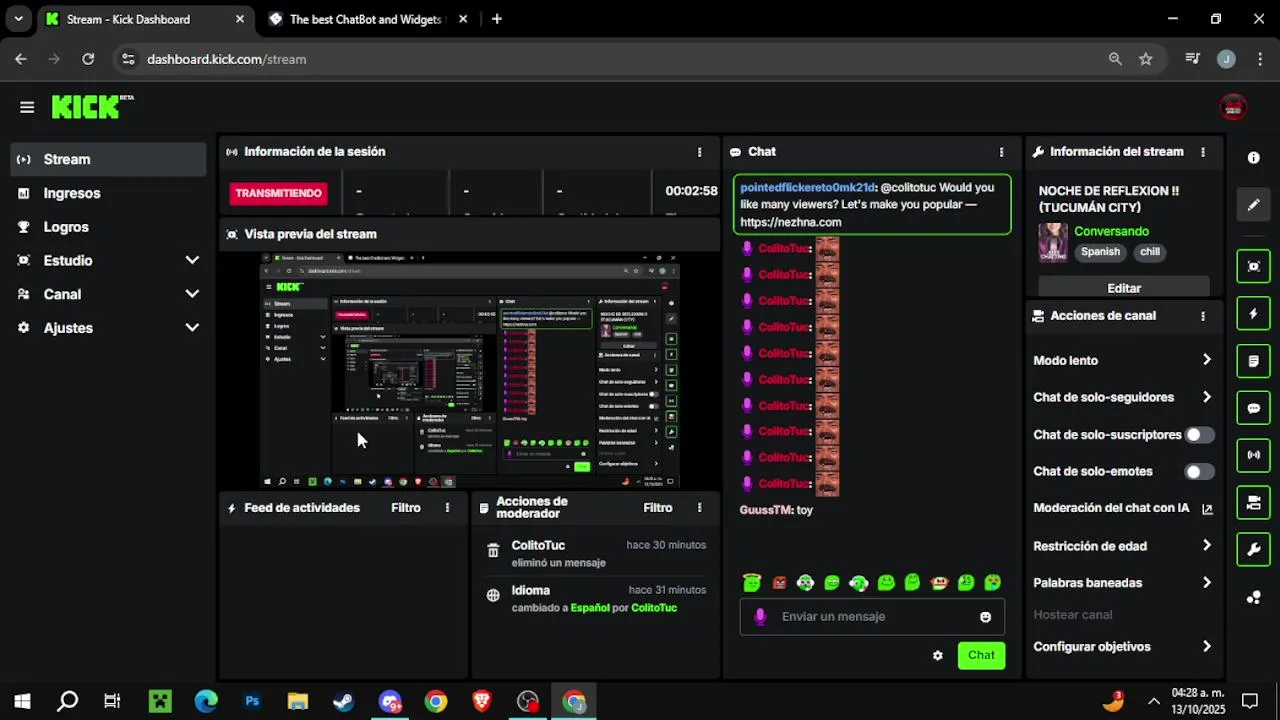Click the pencil edit icon in right sidebar
Screen dimensions: 1280x720
pos(1254,205)
